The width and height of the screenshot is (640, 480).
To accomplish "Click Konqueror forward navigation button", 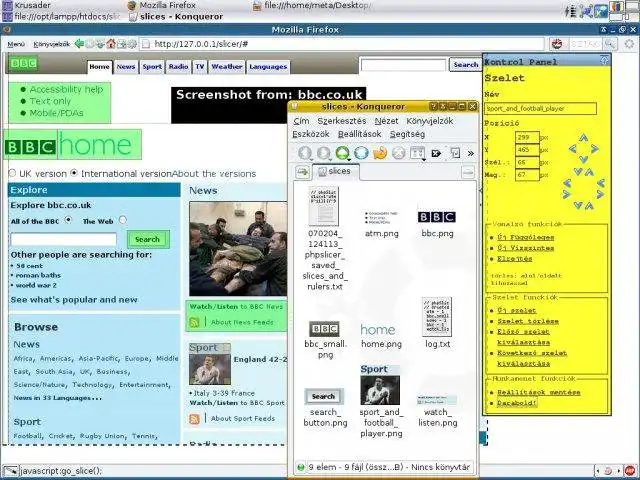I will coord(324,153).
